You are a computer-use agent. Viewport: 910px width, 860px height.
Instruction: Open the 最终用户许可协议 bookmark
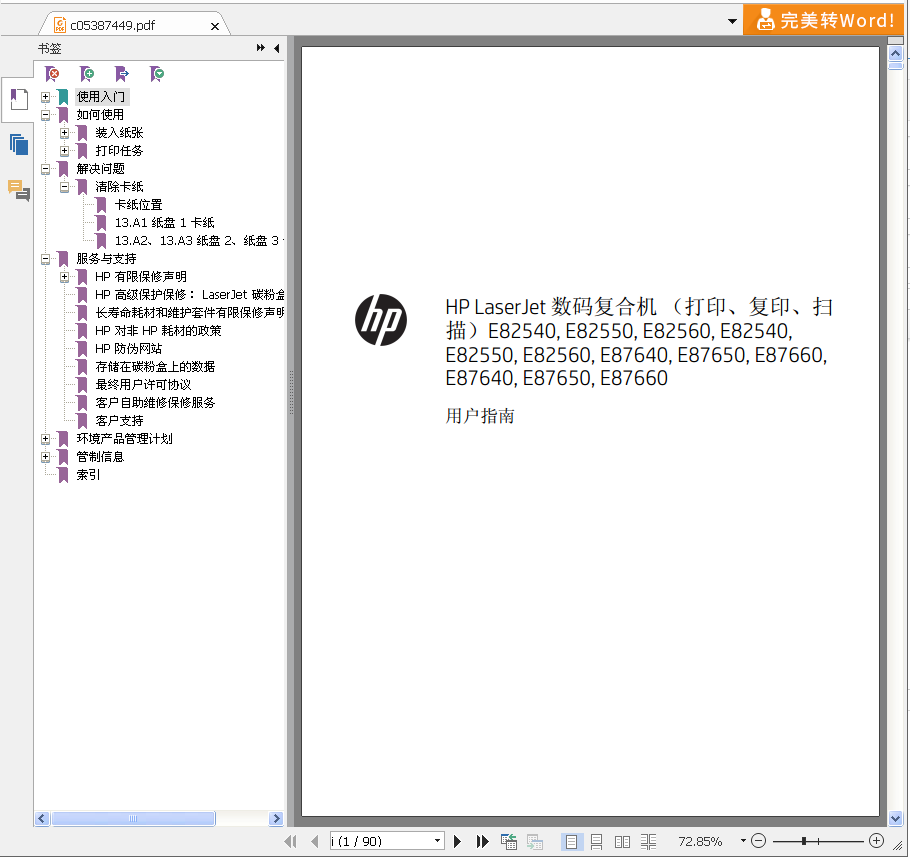pyautogui.click(x=143, y=385)
